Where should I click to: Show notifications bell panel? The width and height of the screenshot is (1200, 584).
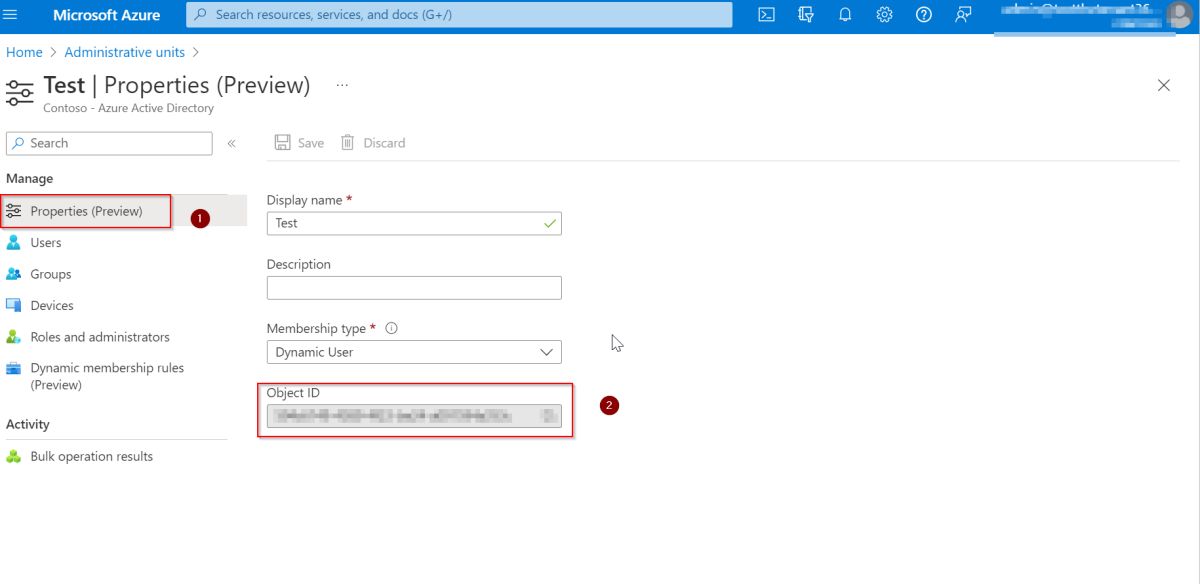845,15
